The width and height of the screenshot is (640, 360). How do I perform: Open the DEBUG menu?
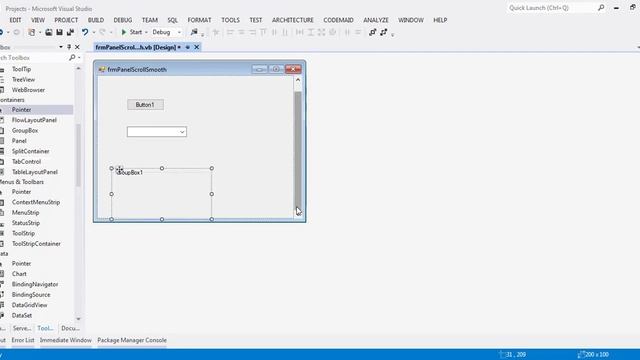coord(123,20)
